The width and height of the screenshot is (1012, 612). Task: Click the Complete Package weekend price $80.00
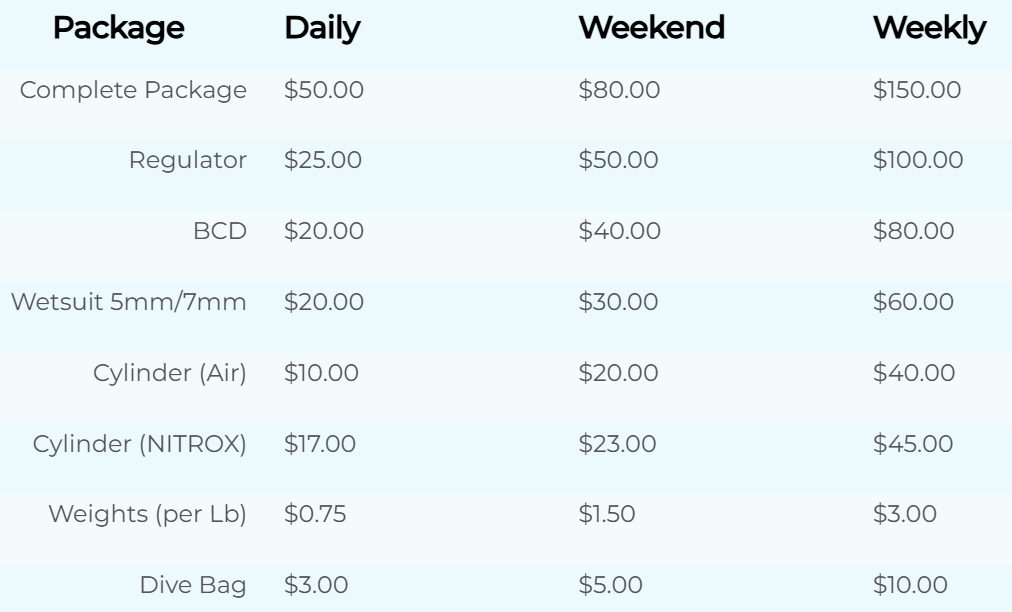tap(619, 90)
